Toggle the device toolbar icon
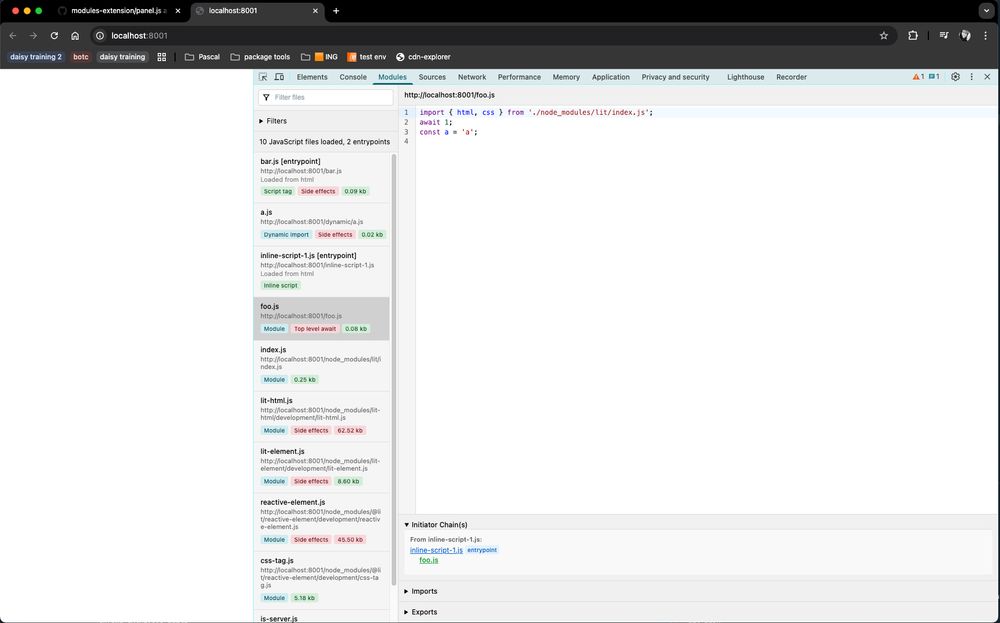This screenshot has width=1000, height=623. [279, 77]
